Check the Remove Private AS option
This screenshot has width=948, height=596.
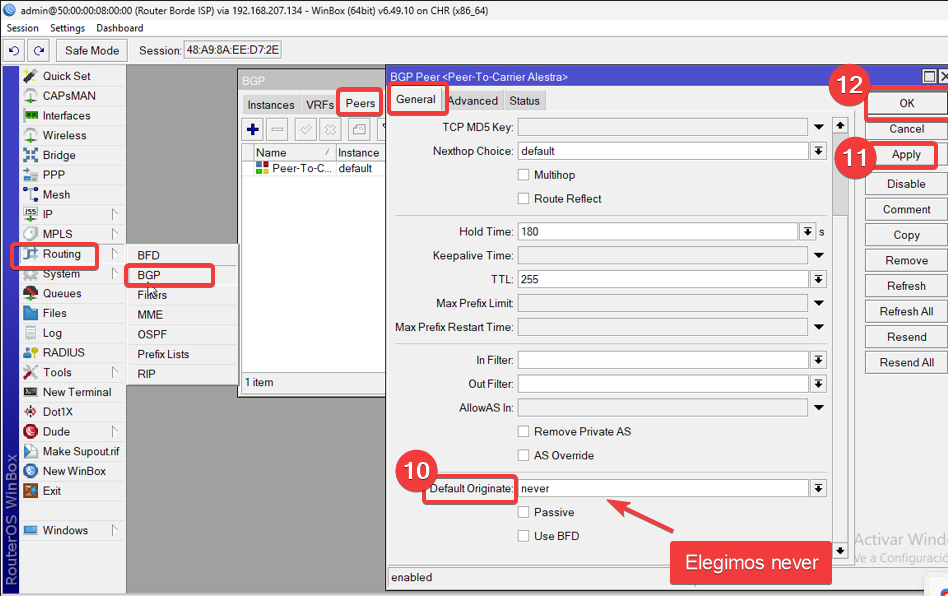pos(523,432)
